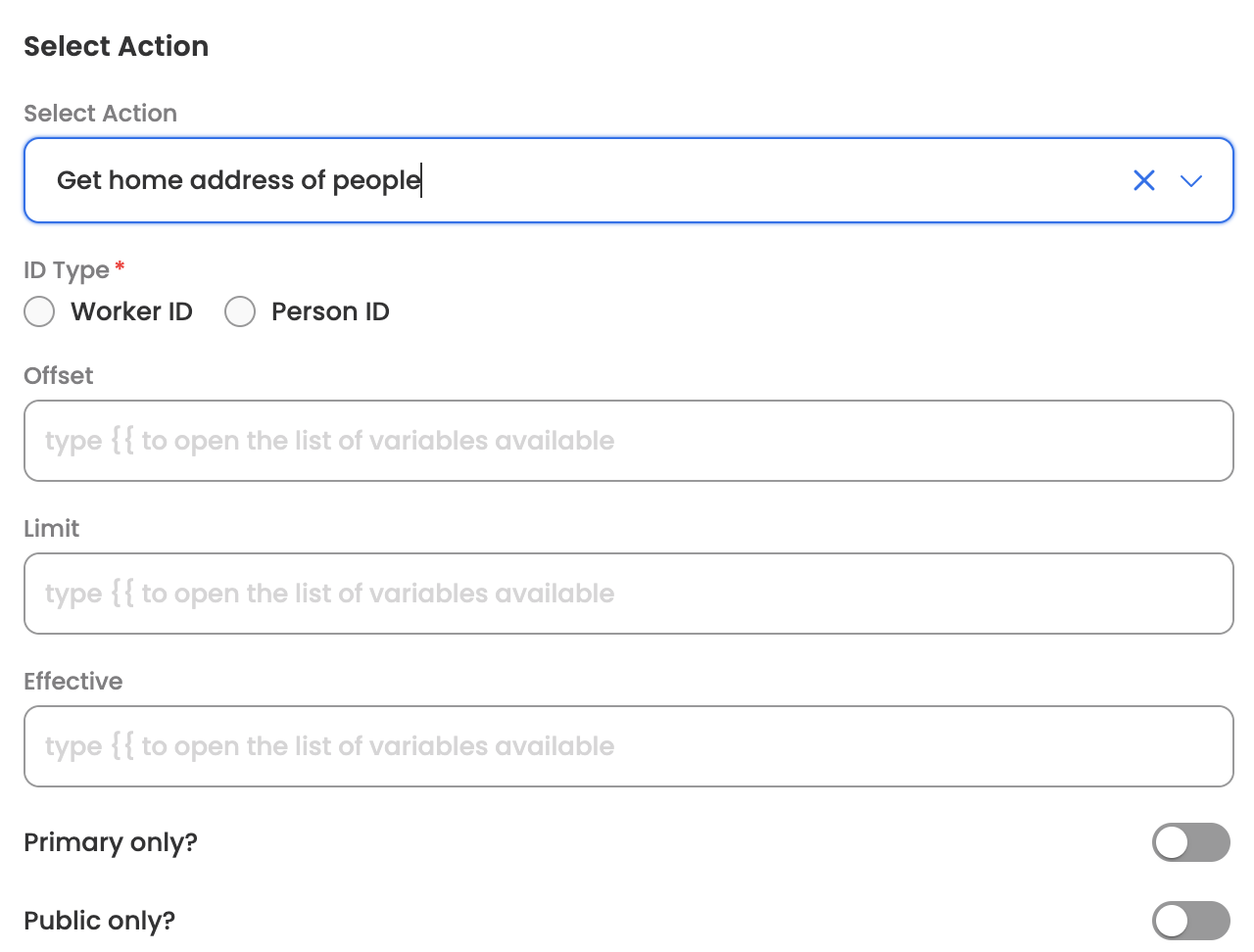Click the 'Public only?' label text

pyautogui.click(x=99, y=921)
